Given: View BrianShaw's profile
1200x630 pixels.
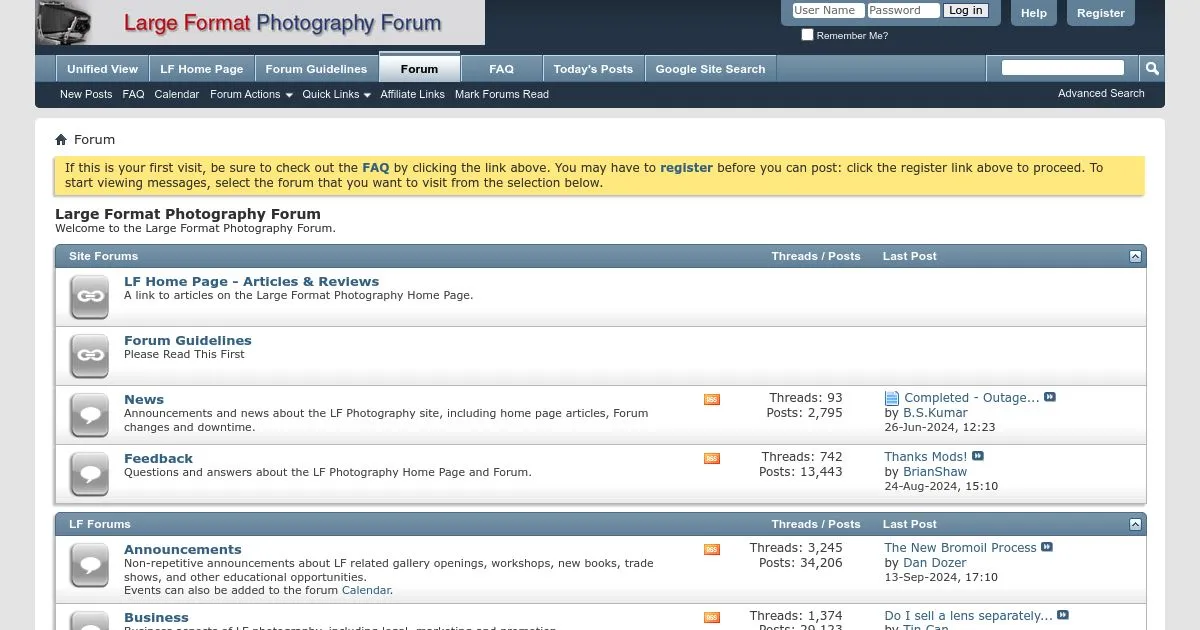Looking at the screenshot, I should [935, 472].
